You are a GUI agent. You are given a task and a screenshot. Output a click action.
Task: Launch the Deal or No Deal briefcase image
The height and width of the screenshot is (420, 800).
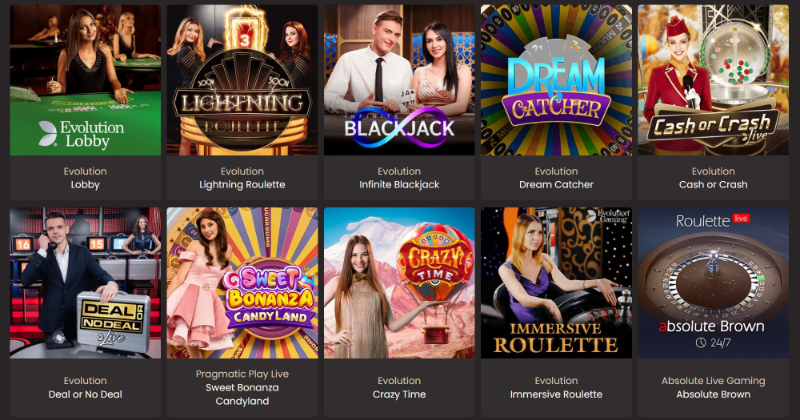pyautogui.click(x=85, y=283)
